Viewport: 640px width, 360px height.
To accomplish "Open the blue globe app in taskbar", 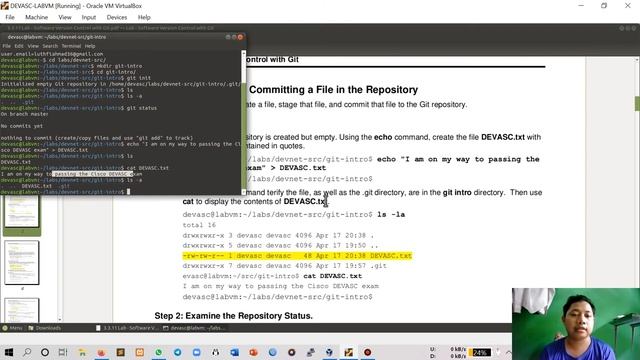I will 272,352.
